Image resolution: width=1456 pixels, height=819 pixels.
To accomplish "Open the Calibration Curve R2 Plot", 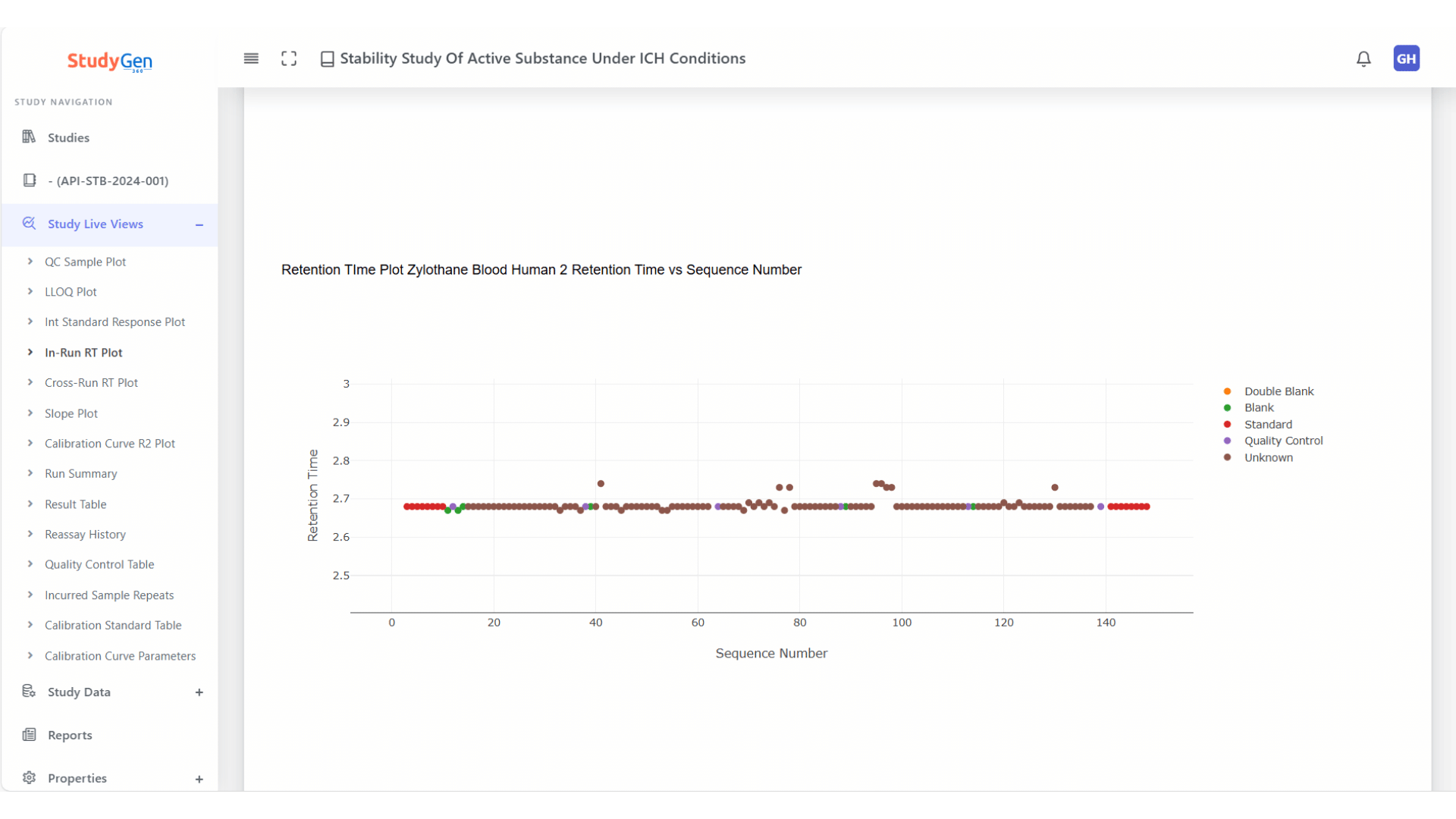I will tap(109, 444).
